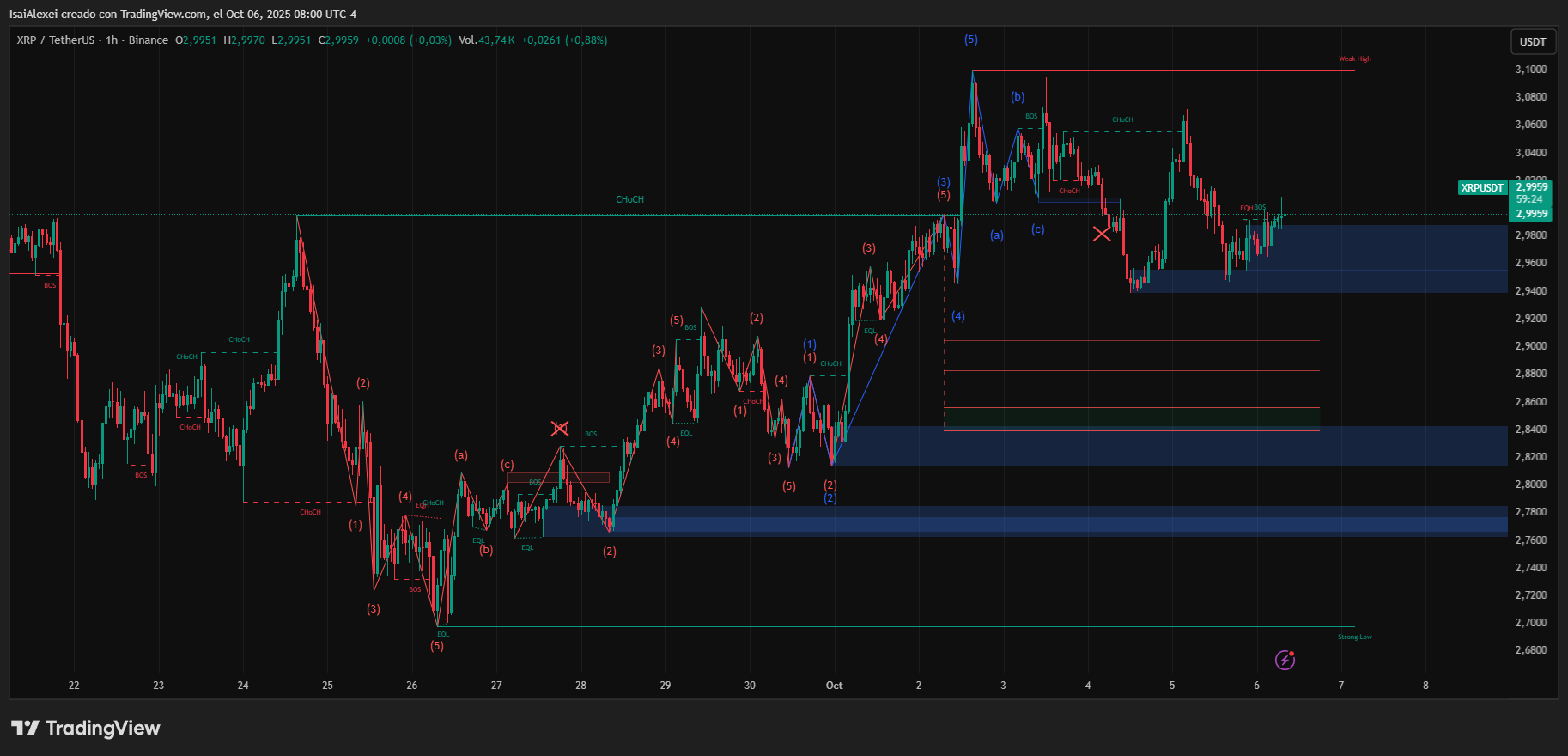This screenshot has width=1568, height=756.
Task: Click the TradingView logo at the bottom
Action: pyautogui.click(x=86, y=729)
